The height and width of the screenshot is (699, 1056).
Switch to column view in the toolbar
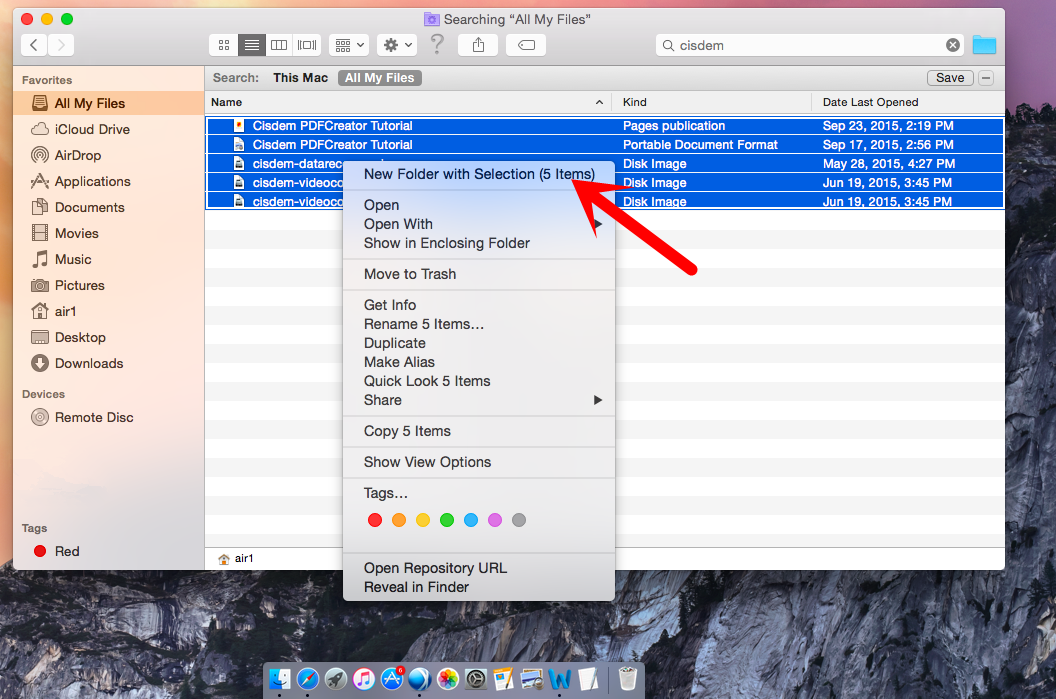[x=279, y=45]
